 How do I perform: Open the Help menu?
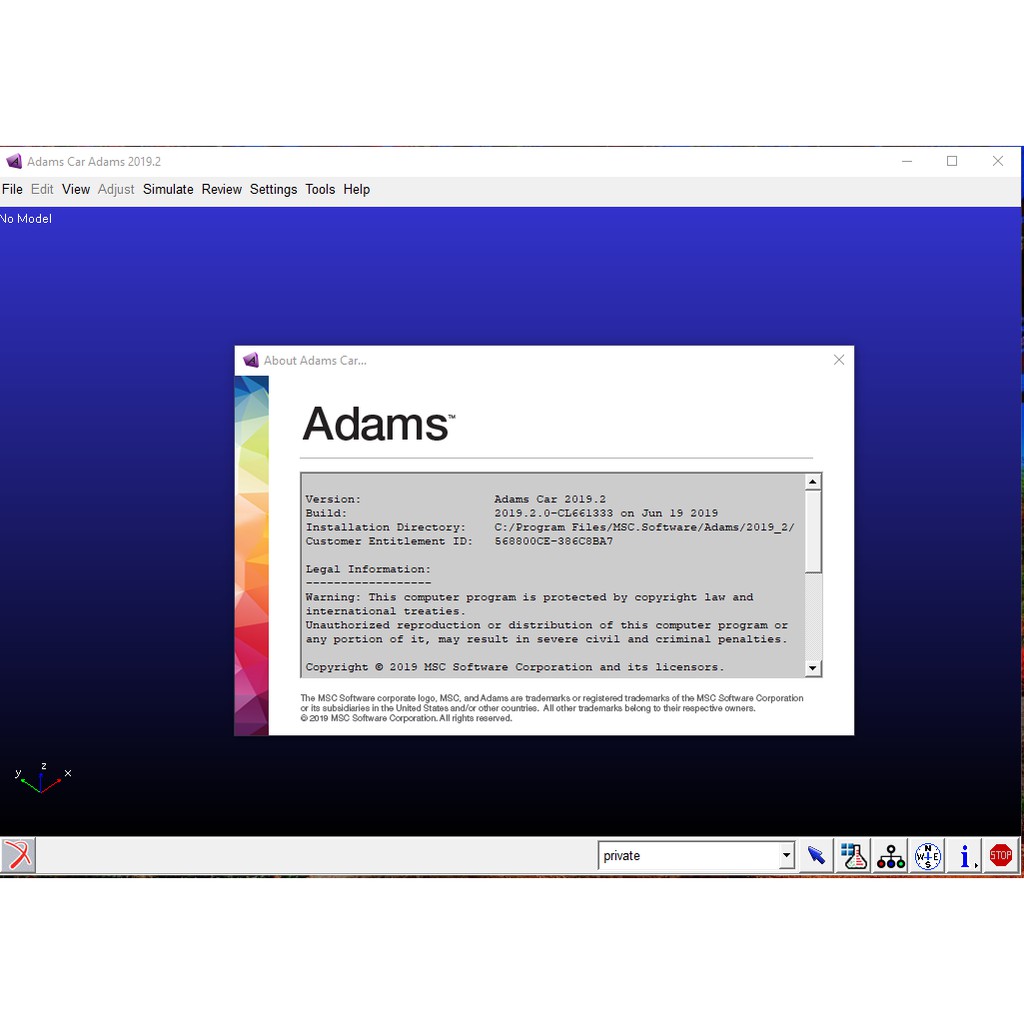pyautogui.click(x=356, y=189)
